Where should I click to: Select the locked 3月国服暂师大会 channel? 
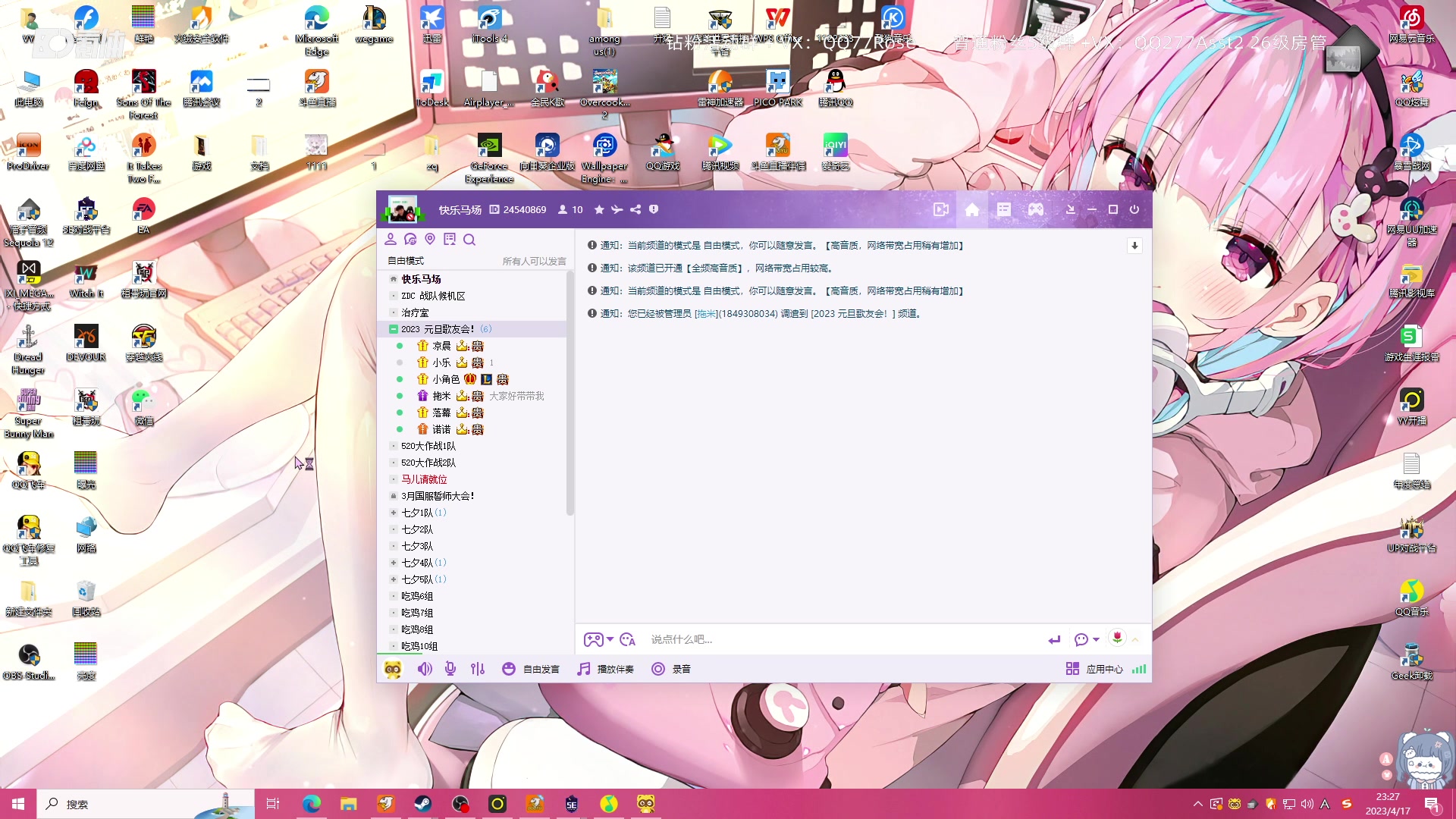tap(438, 496)
